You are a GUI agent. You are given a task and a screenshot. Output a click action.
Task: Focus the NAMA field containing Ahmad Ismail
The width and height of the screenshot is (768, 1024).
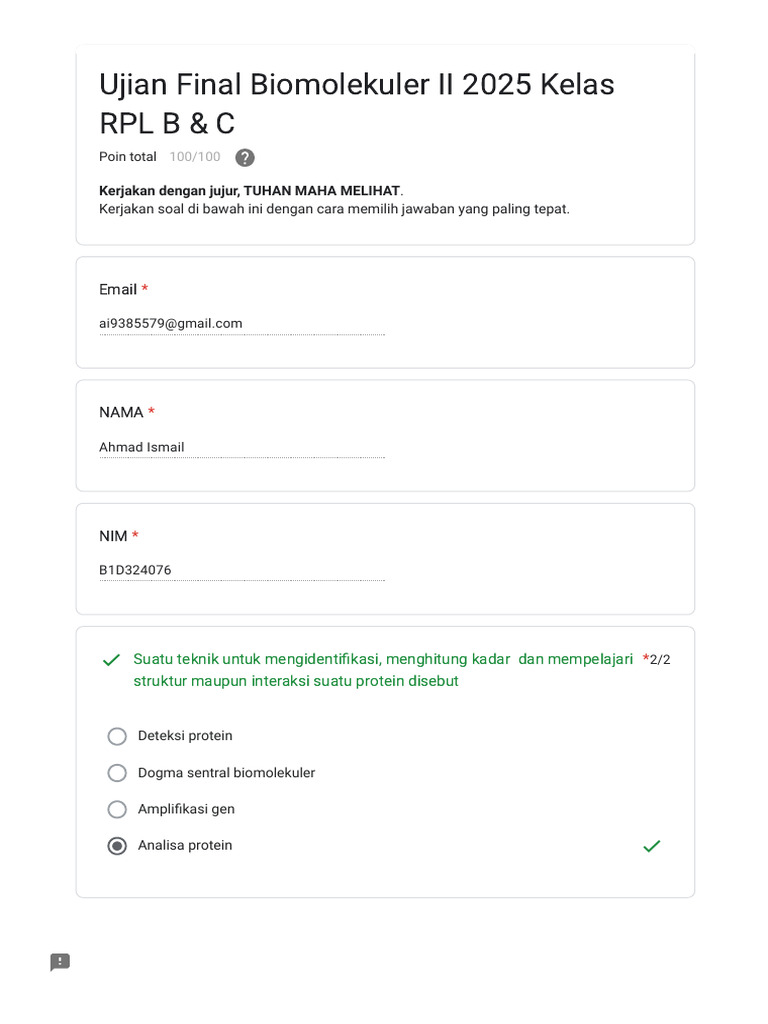[241, 447]
